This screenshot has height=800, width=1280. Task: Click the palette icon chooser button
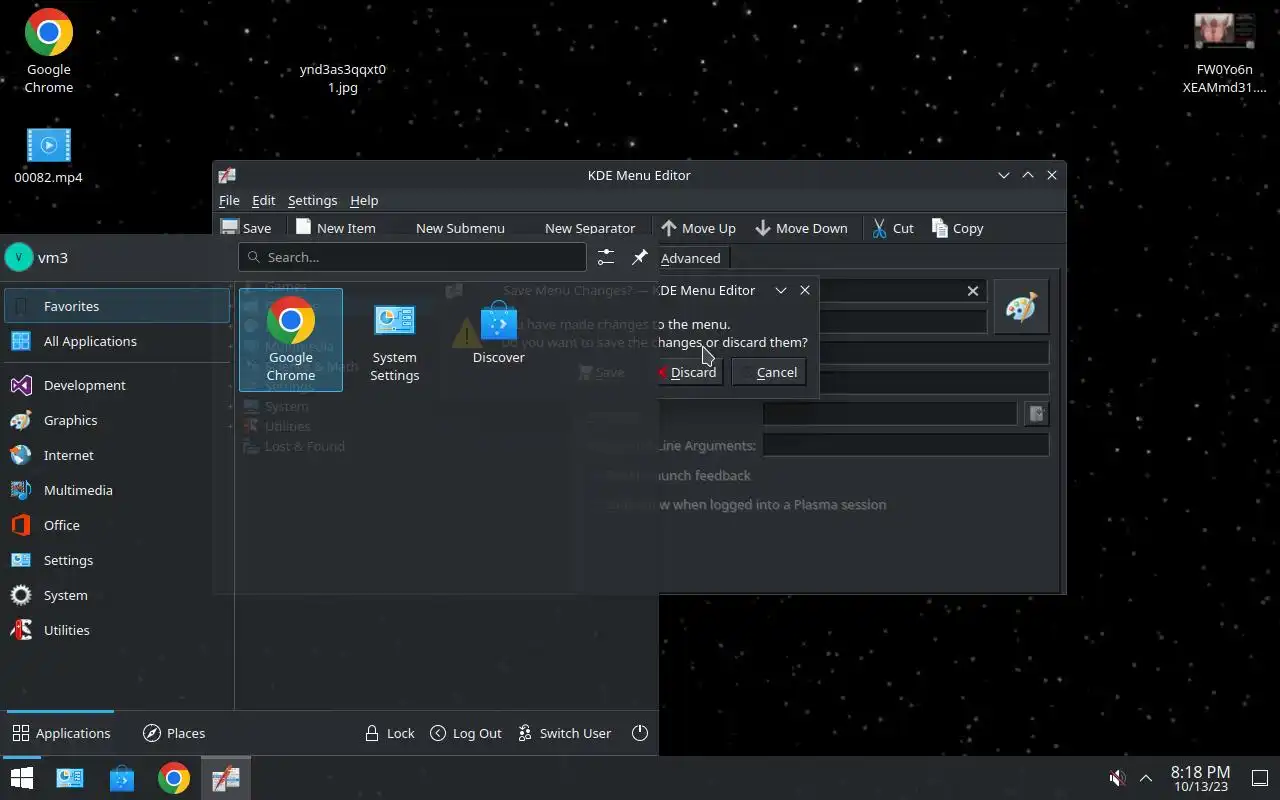coord(1021,307)
